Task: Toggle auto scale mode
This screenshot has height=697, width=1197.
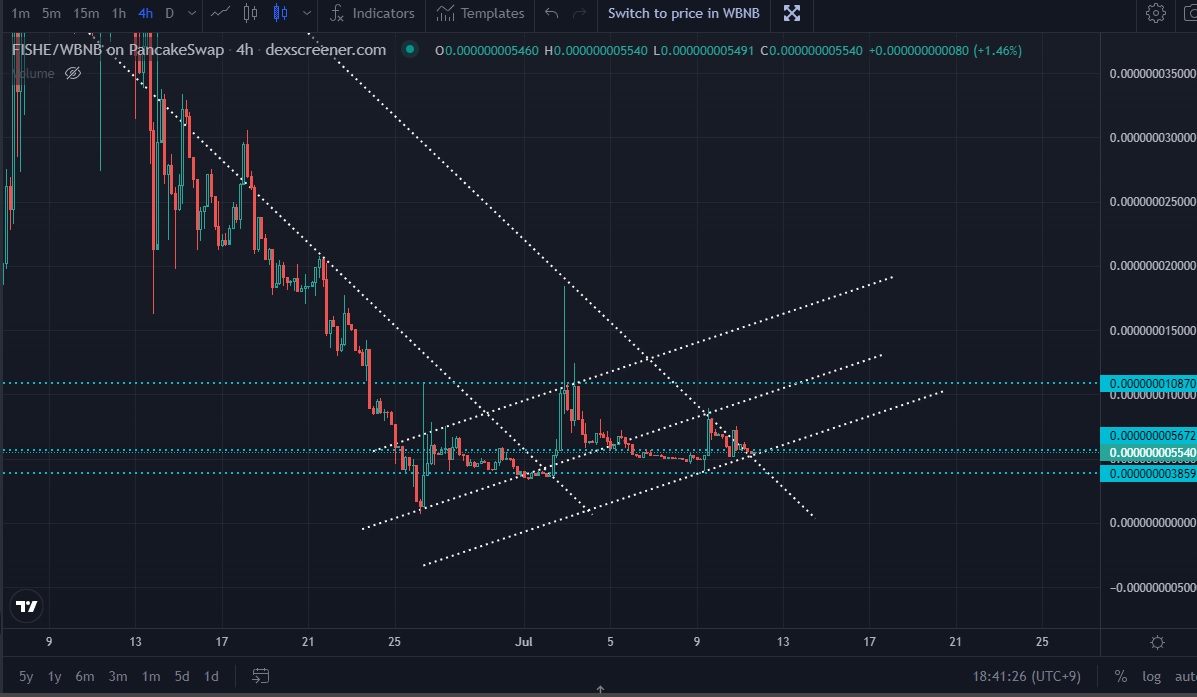Action: (1186, 676)
